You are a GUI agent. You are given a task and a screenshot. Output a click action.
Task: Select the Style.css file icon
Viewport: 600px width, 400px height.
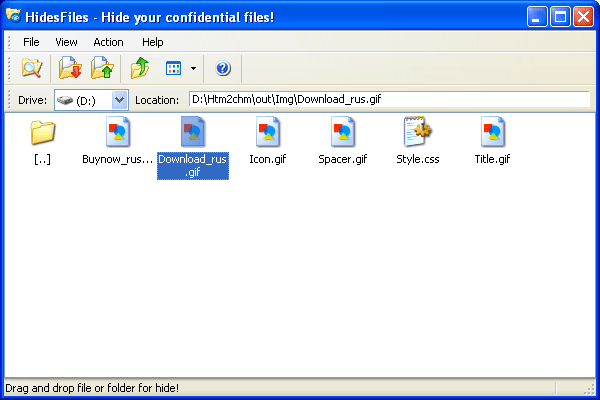pyautogui.click(x=416, y=132)
